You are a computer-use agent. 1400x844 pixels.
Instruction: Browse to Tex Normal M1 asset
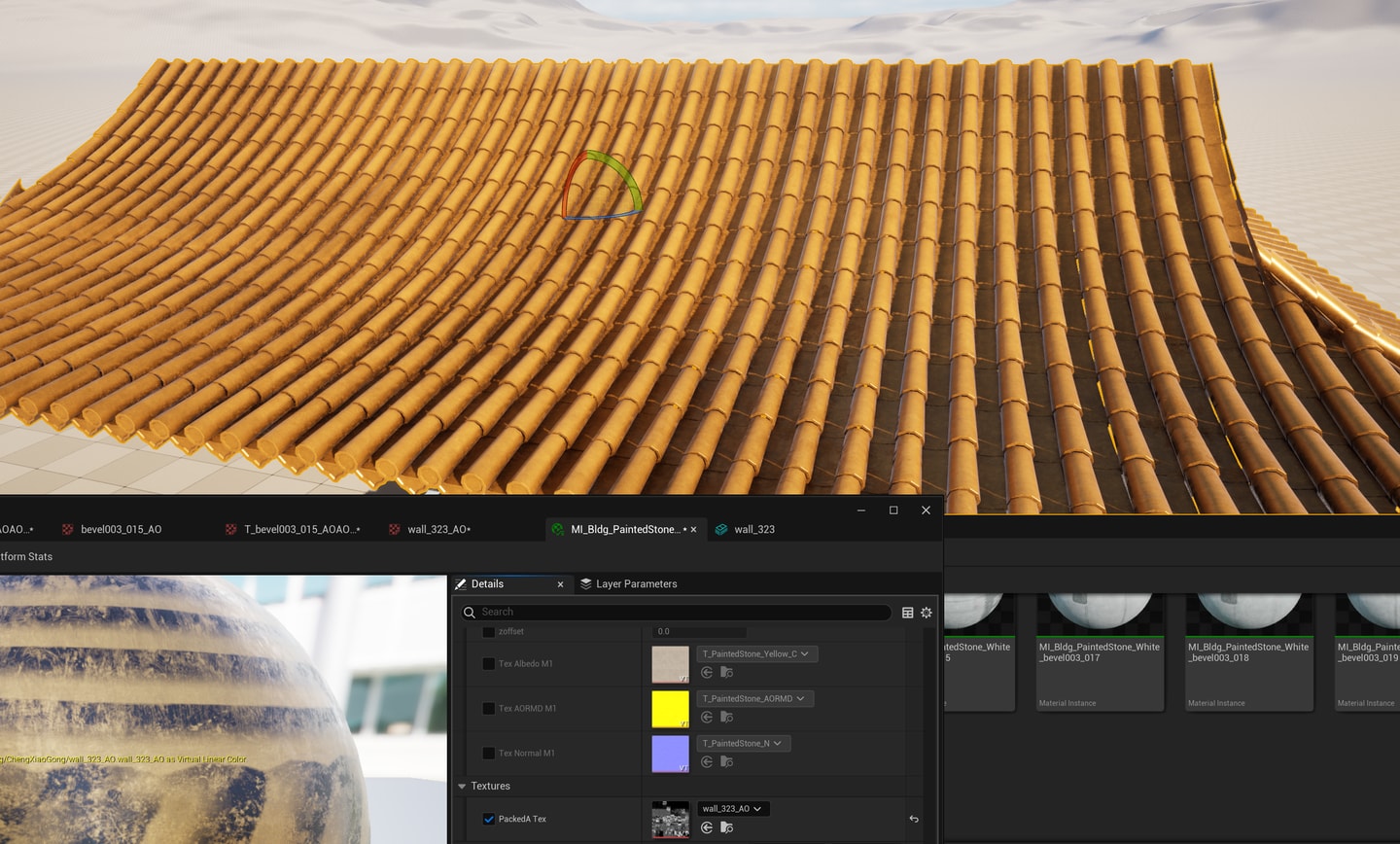click(x=726, y=761)
